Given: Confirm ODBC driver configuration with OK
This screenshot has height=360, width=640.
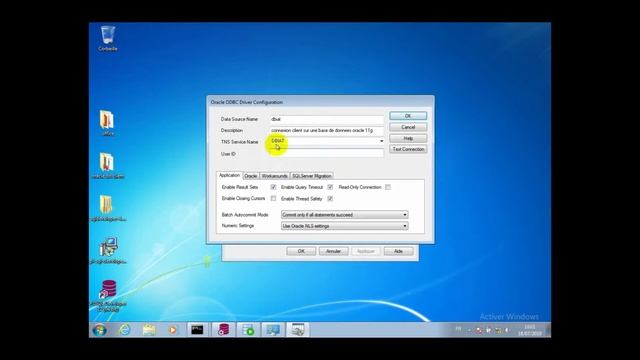Looking at the screenshot, I should point(408,116).
